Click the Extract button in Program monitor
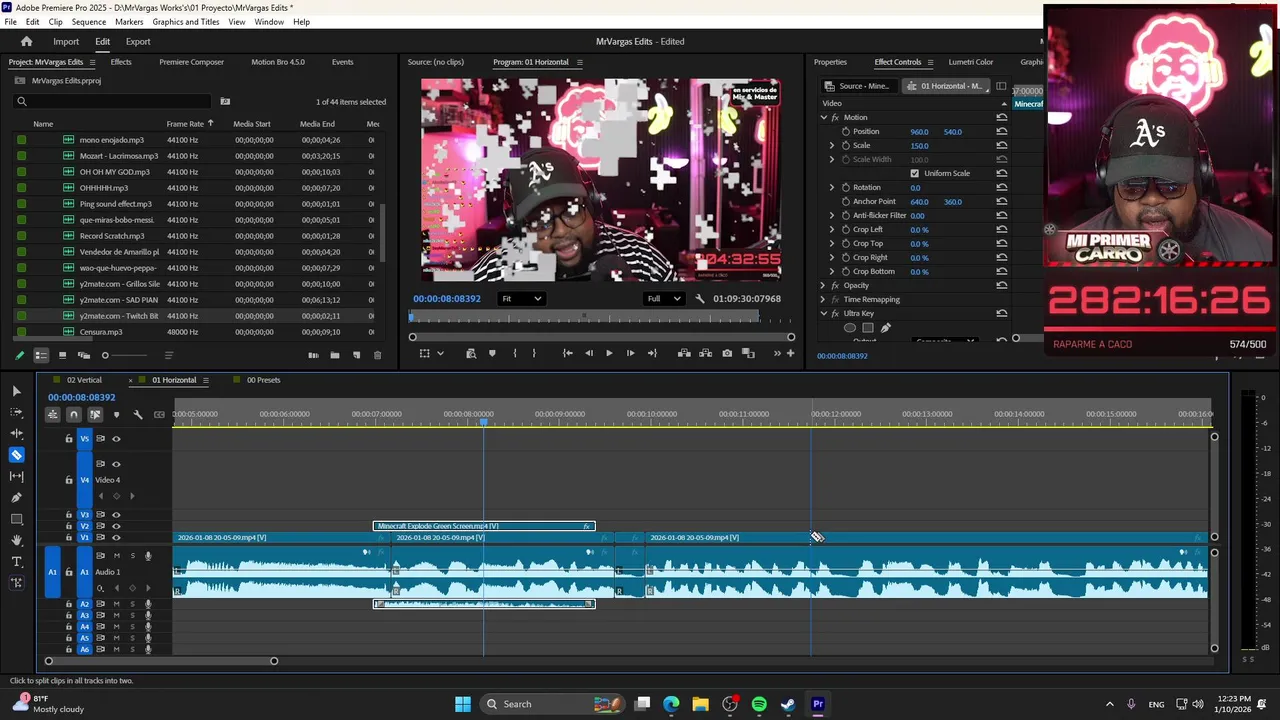The image size is (1280, 720). pos(705,353)
